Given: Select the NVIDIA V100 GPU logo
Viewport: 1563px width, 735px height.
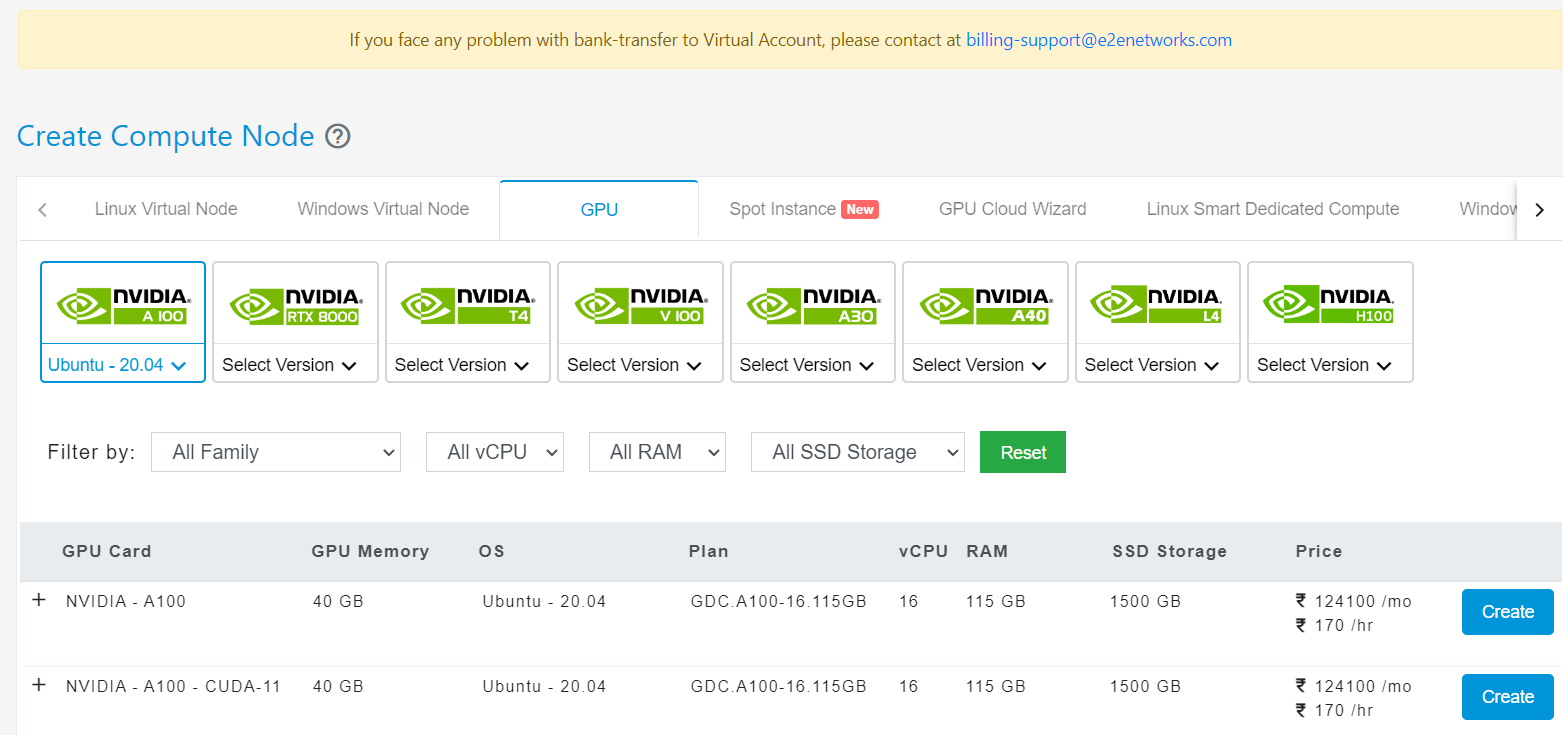Looking at the screenshot, I should [x=640, y=304].
